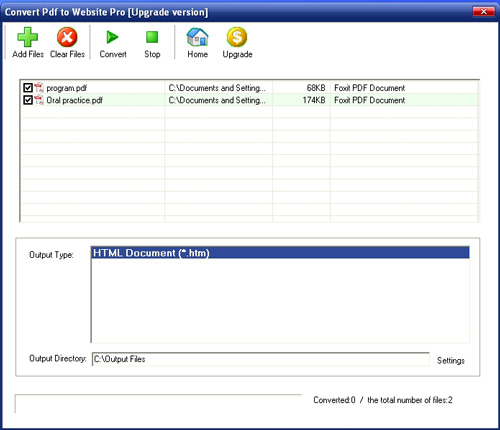Click the conversion progress bar
Viewport: 500px width, 430px height.
click(158, 404)
